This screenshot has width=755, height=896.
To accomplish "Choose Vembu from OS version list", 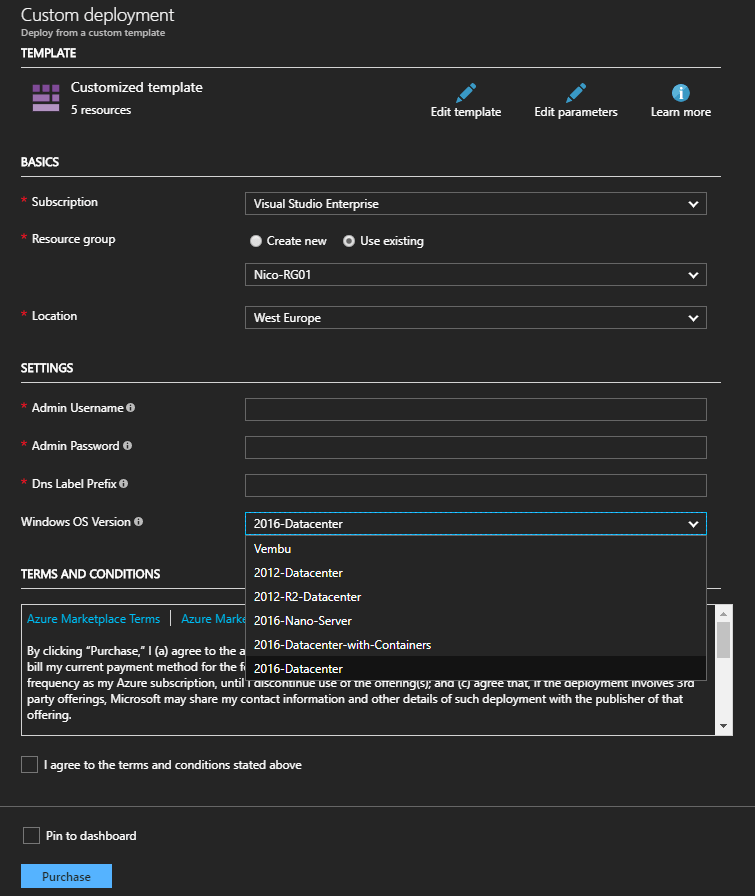I will [476, 549].
